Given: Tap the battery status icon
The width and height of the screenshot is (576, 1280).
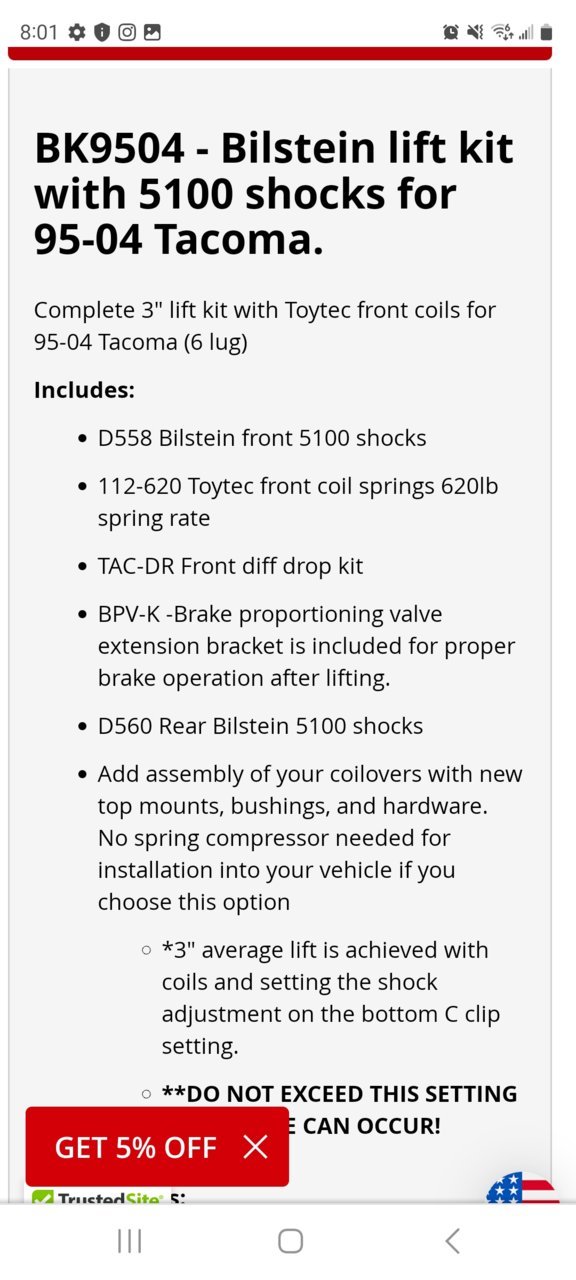Looking at the screenshot, I should tap(546, 32).
